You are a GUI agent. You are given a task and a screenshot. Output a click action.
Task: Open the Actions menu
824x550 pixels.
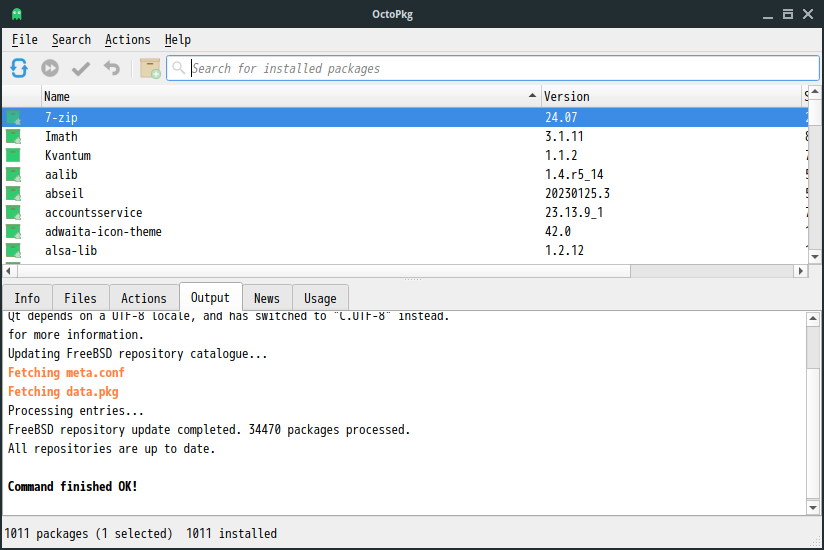(x=127, y=40)
